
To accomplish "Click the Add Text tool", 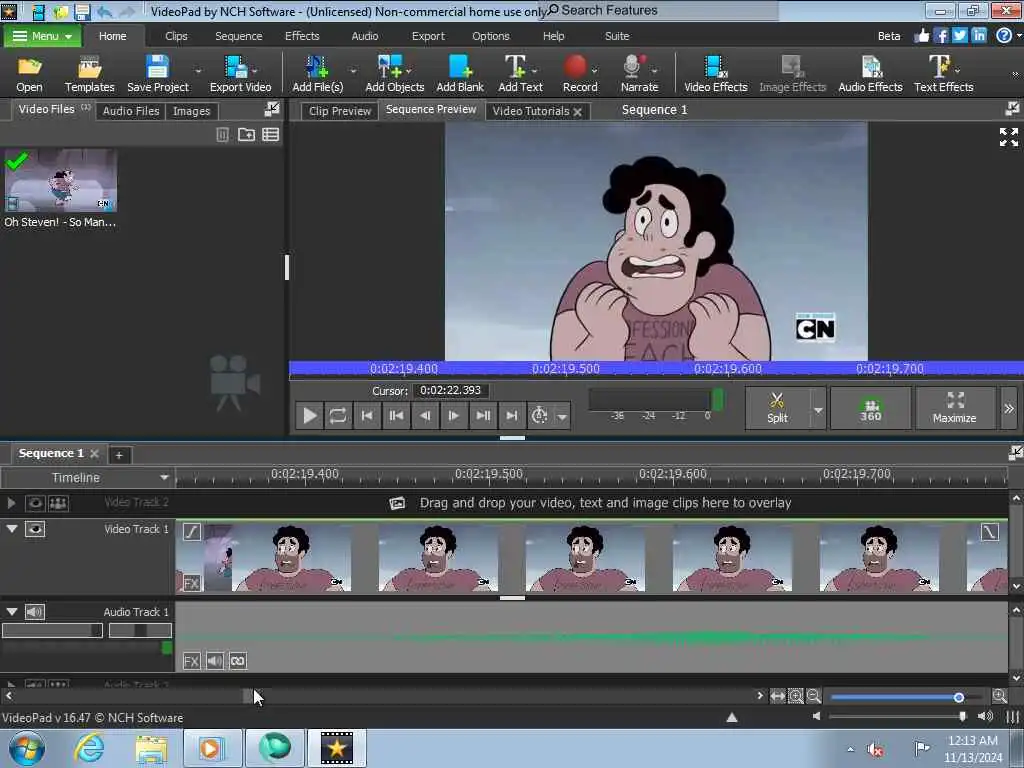I will point(520,74).
